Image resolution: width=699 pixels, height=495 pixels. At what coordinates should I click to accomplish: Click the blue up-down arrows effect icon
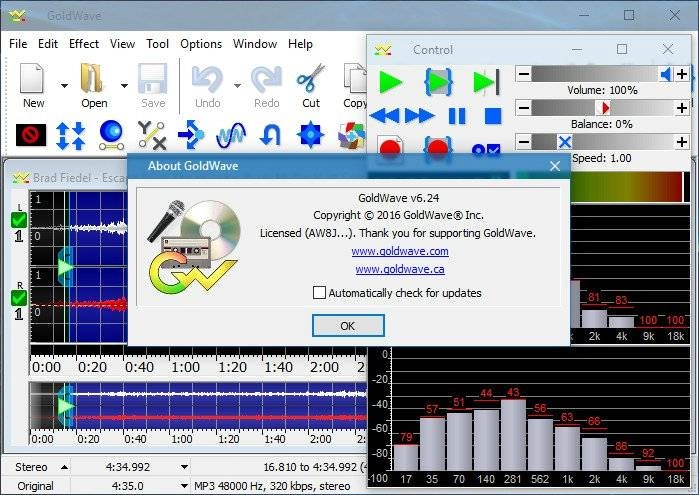click(70, 136)
